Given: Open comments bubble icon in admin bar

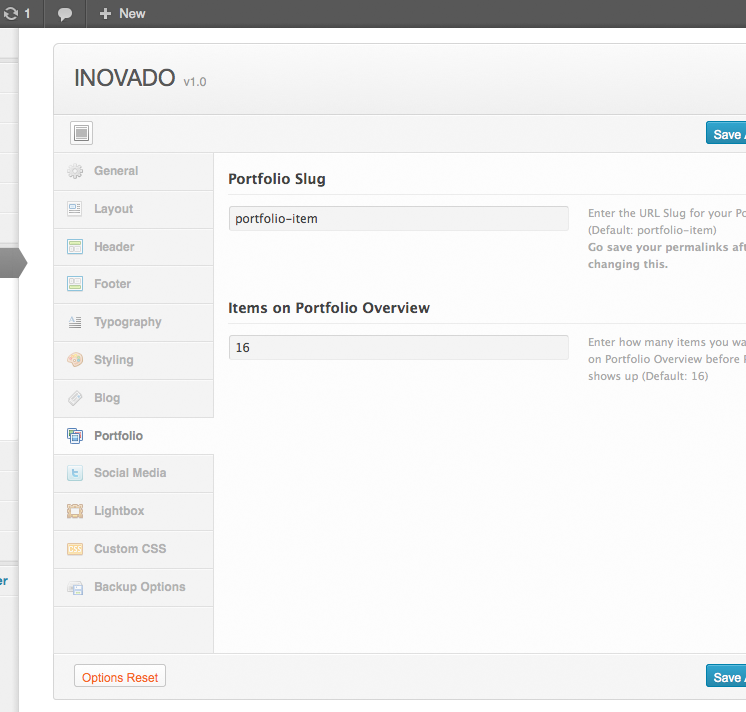Looking at the screenshot, I should [65, 14].
